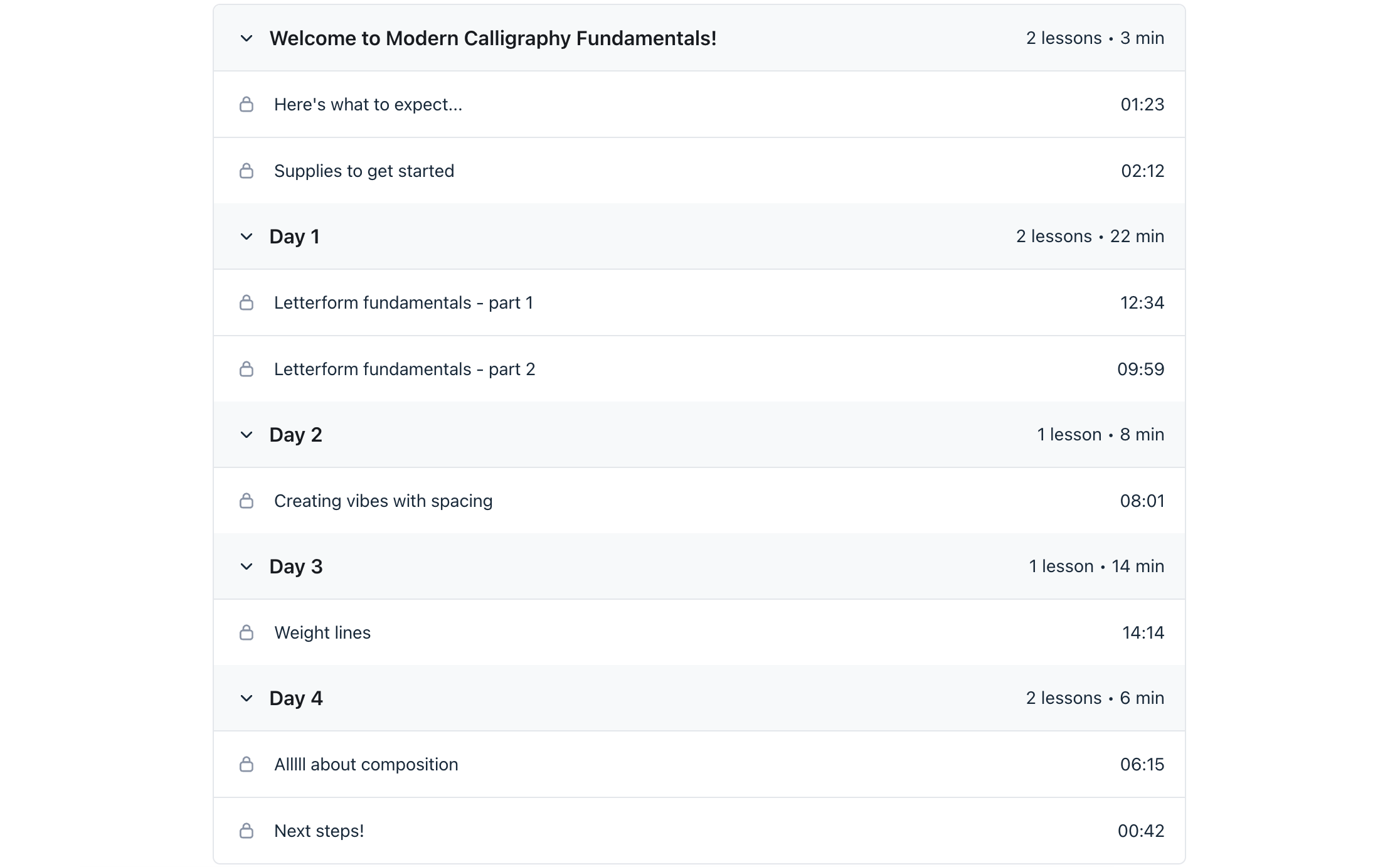Image resolution: width=1400 pixels, height=867 pixels.
Task: Click lock icon next to Weight lines
Action: 247,632
